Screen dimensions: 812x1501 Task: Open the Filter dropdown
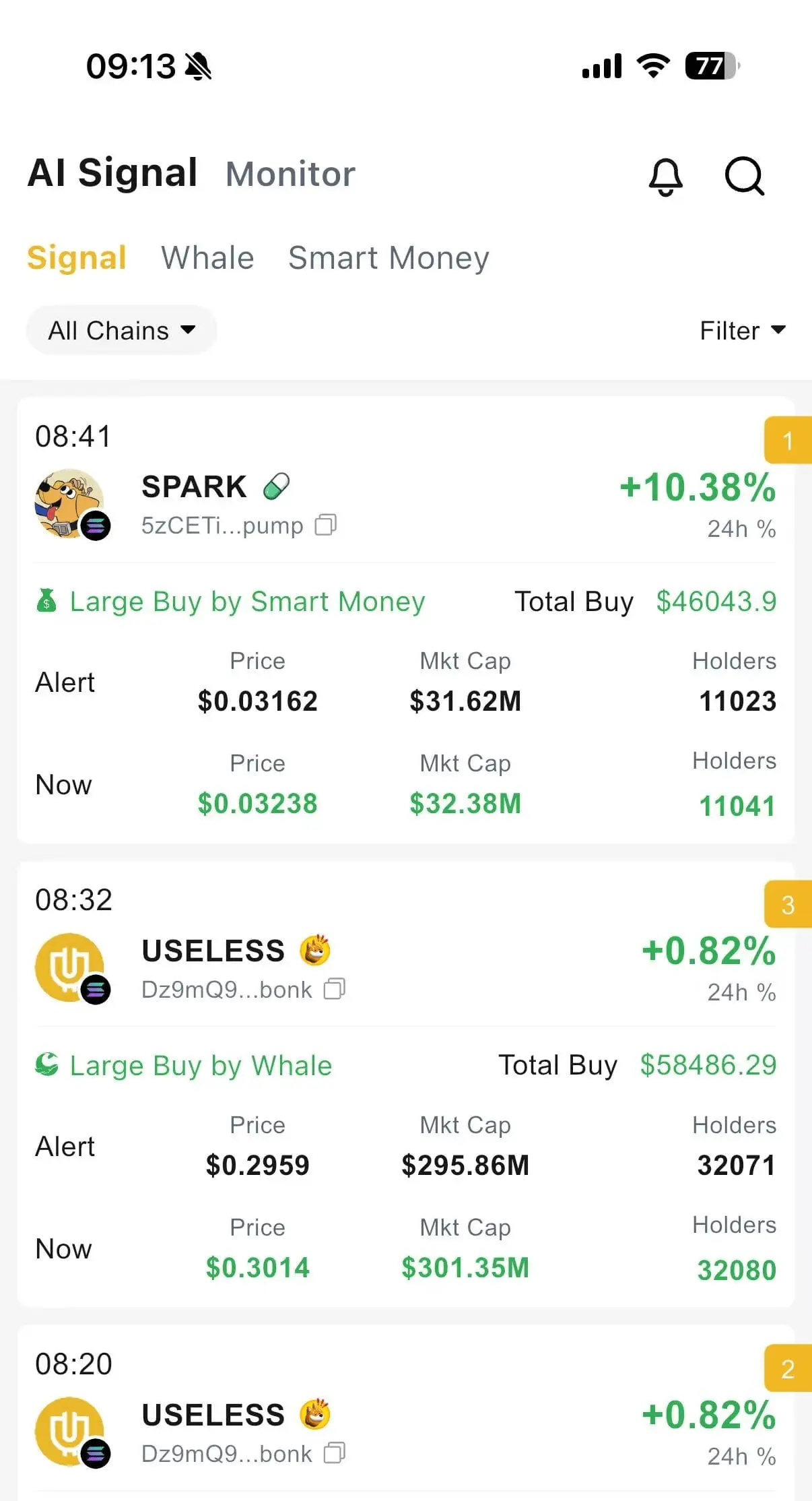[743, 330]
